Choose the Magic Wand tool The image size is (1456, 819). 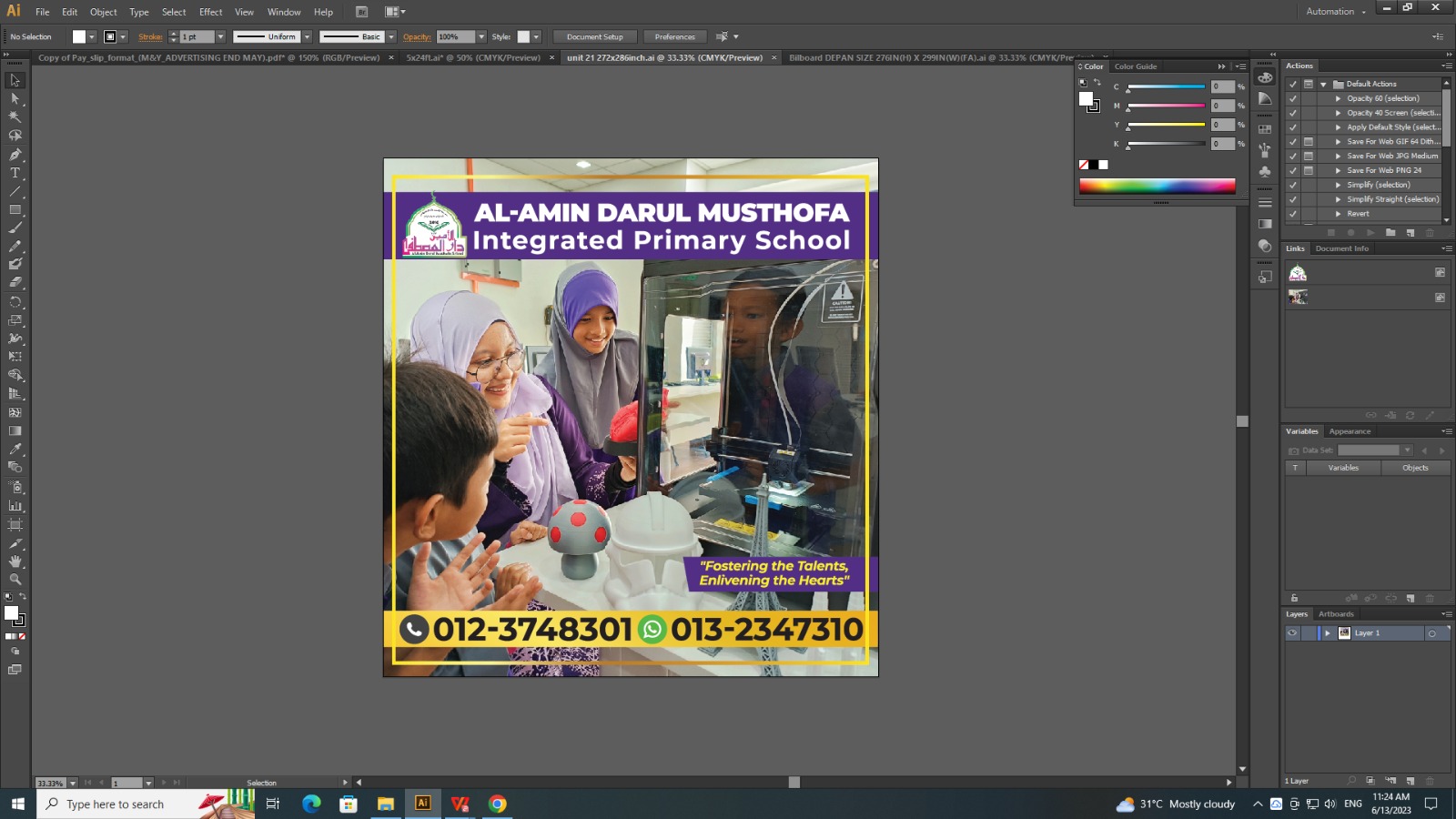click(x=15, y=117)
